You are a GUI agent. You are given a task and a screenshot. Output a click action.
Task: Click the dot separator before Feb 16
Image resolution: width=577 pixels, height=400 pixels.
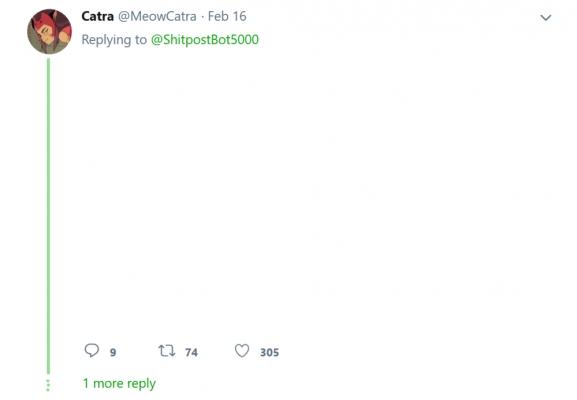tap(202, 17)
